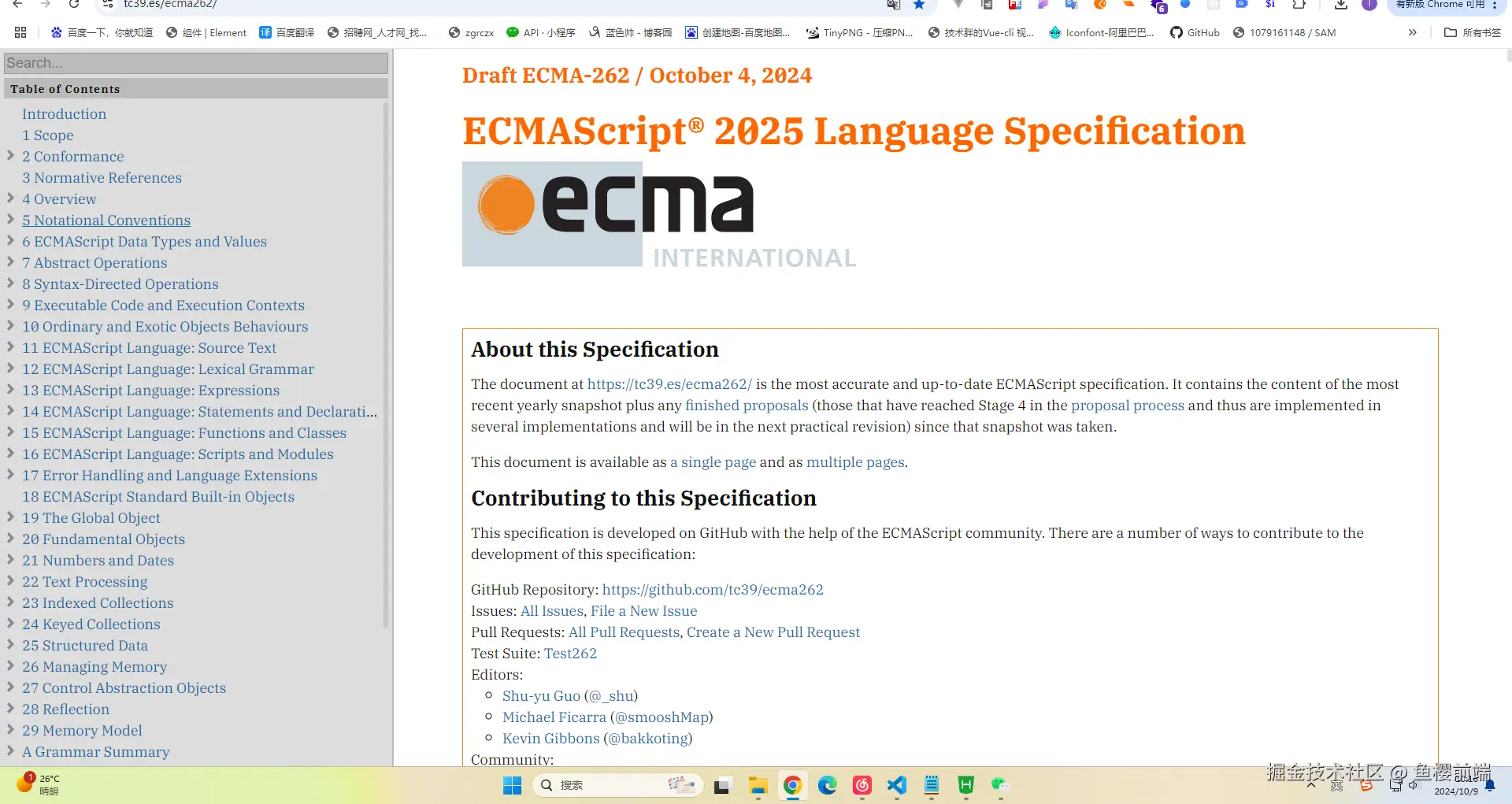Expand the 19 The Global Object section
Viewport: 1512px width, 804px height.
pyautogui.click(x=10, y=517)
